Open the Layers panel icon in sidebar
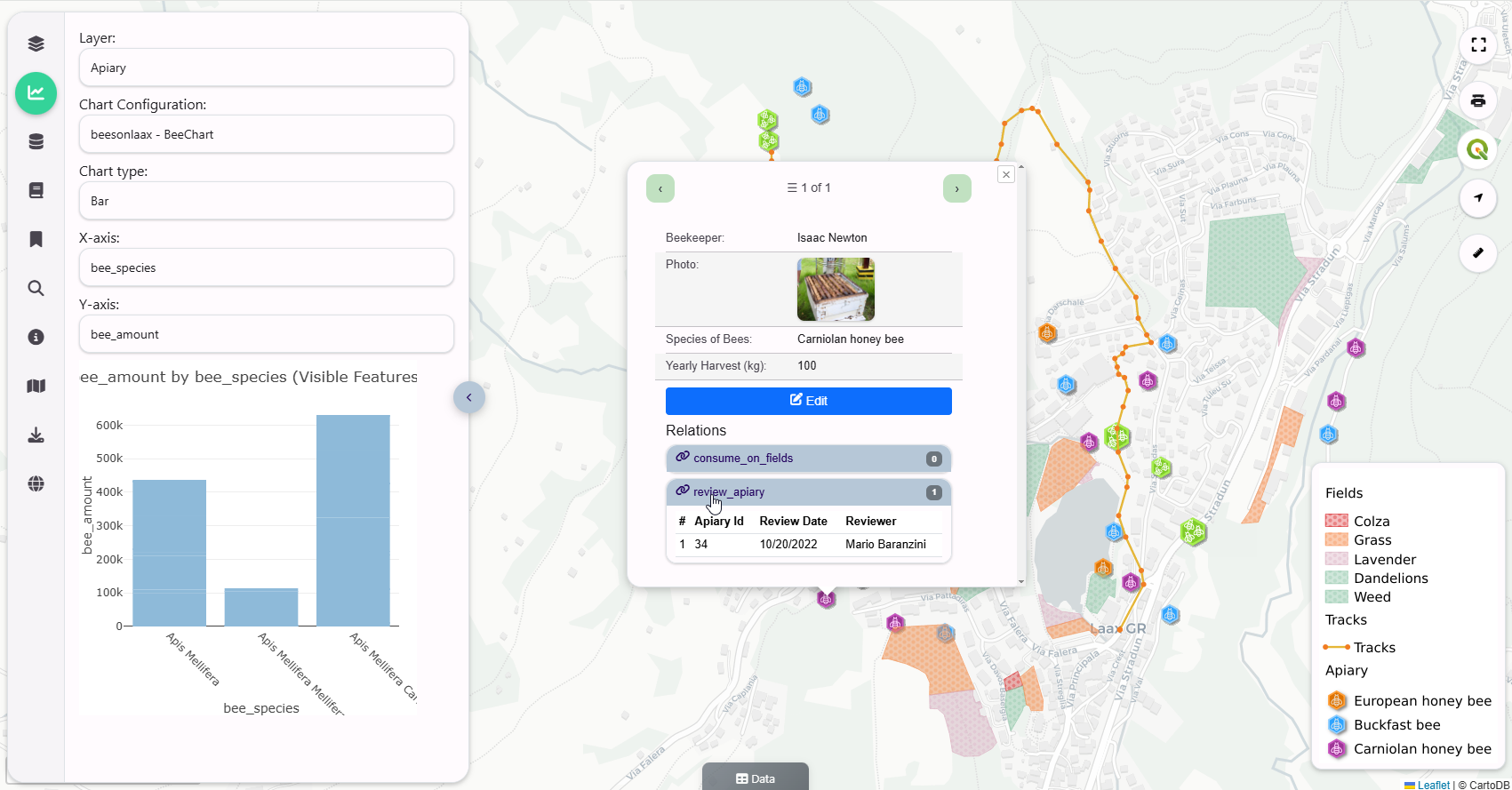Image resolution: width=1512 pixels, height=790 pixels. [x=36, y=44]
